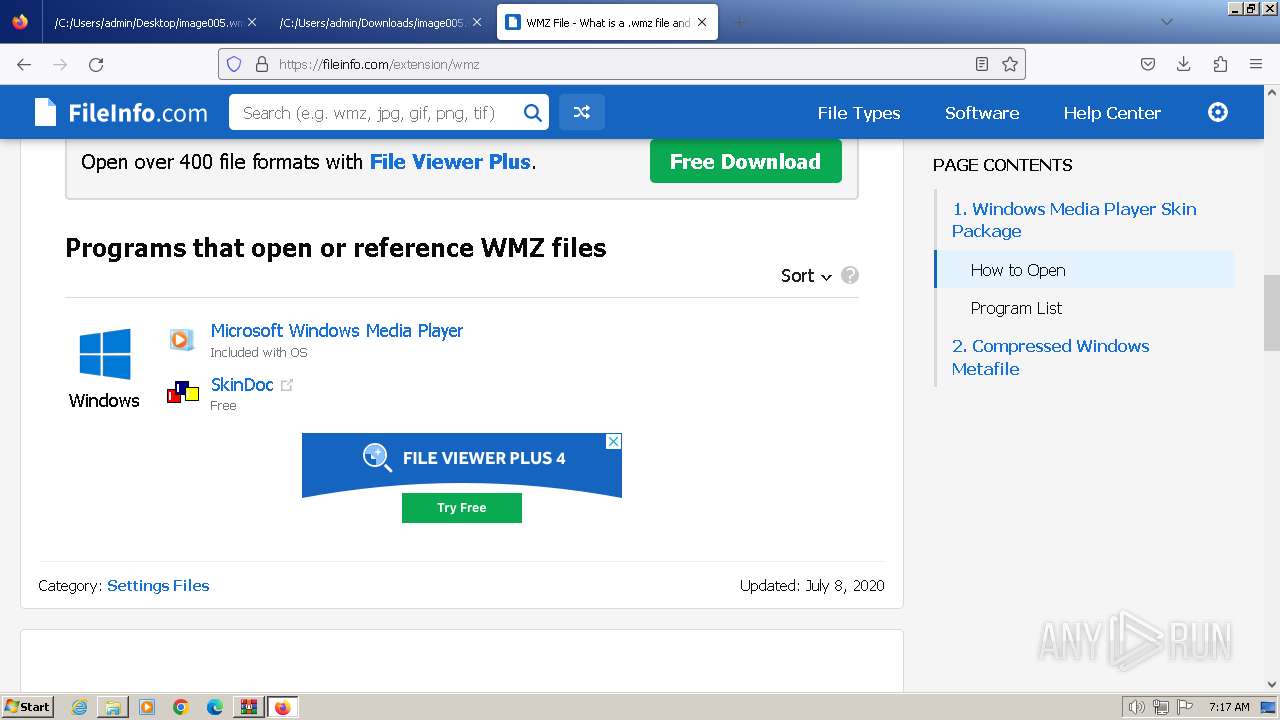Screen dimensions: 1280x720
Task: Open Microsoft Edge from the taskbar
Action: (x=215, y=707)
